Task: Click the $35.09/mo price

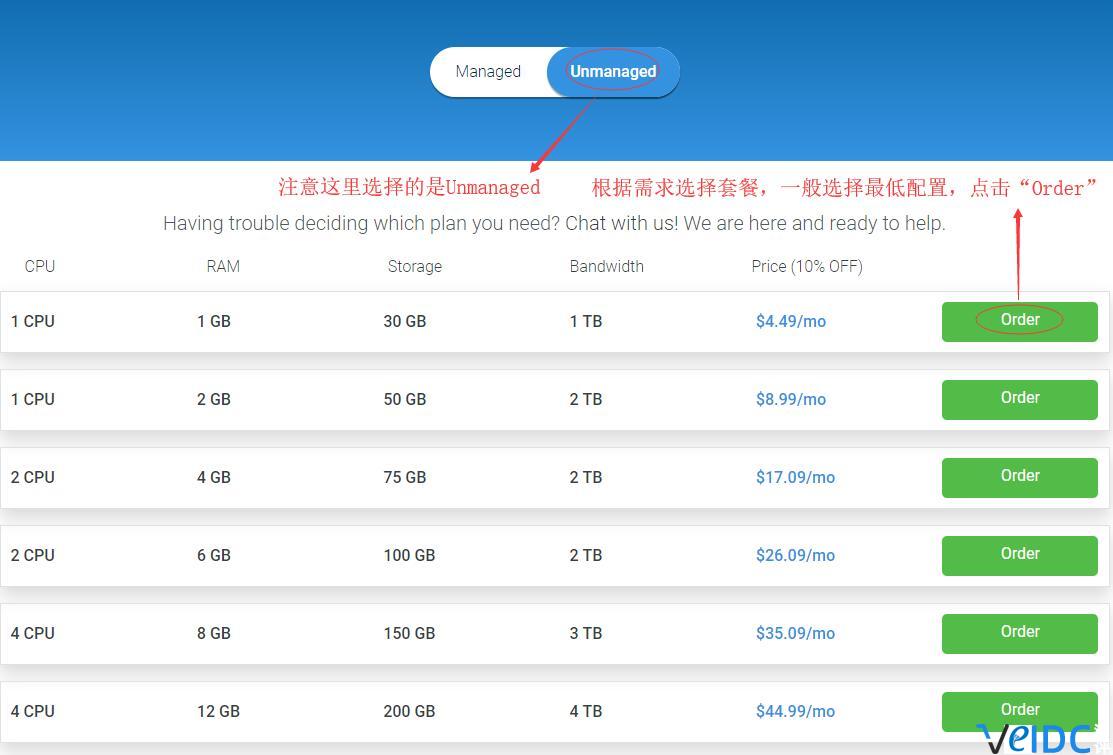Action: 795,634
